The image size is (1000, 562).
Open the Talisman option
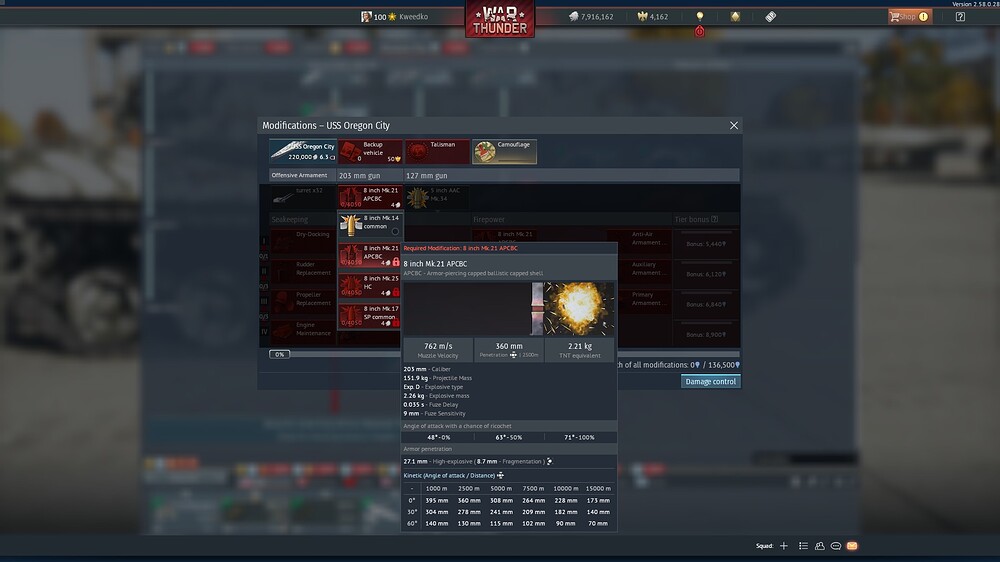pyautogui.click(x=437, y=151)
